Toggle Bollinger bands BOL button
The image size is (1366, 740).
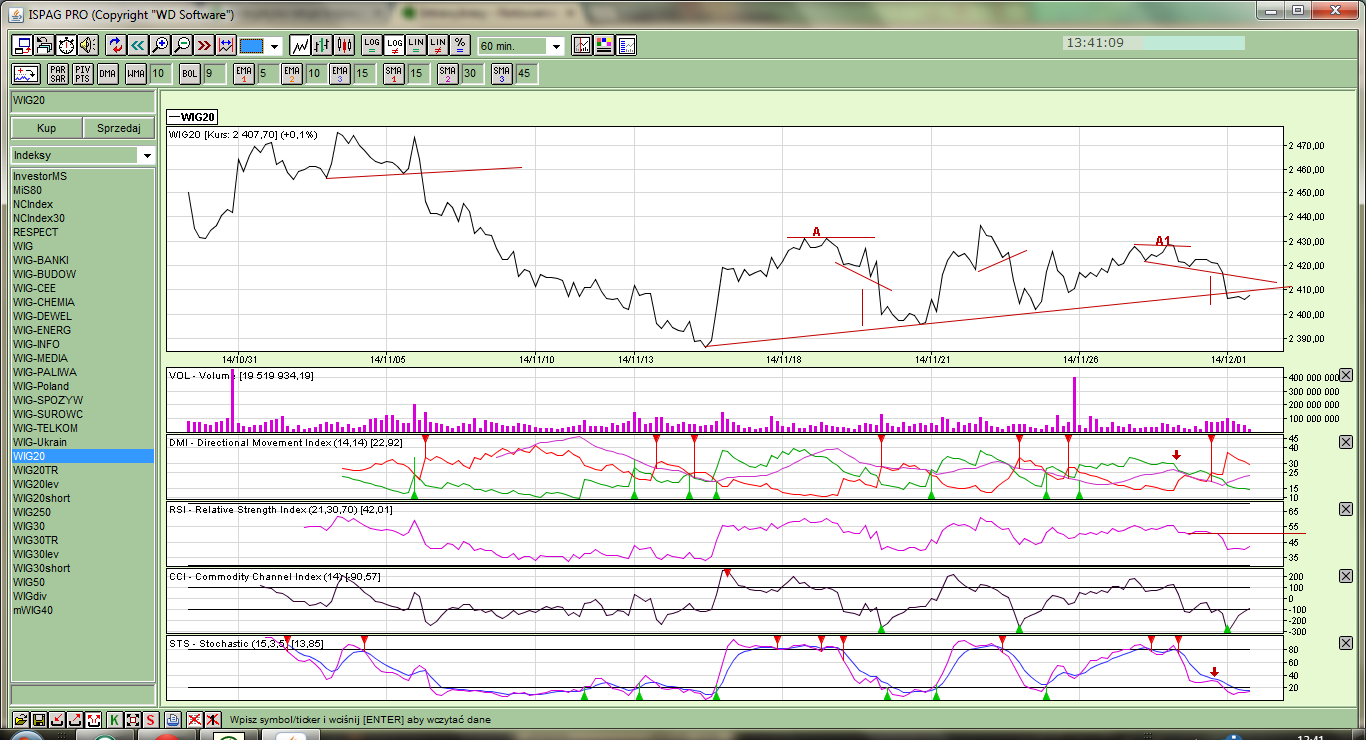[190, 74]
